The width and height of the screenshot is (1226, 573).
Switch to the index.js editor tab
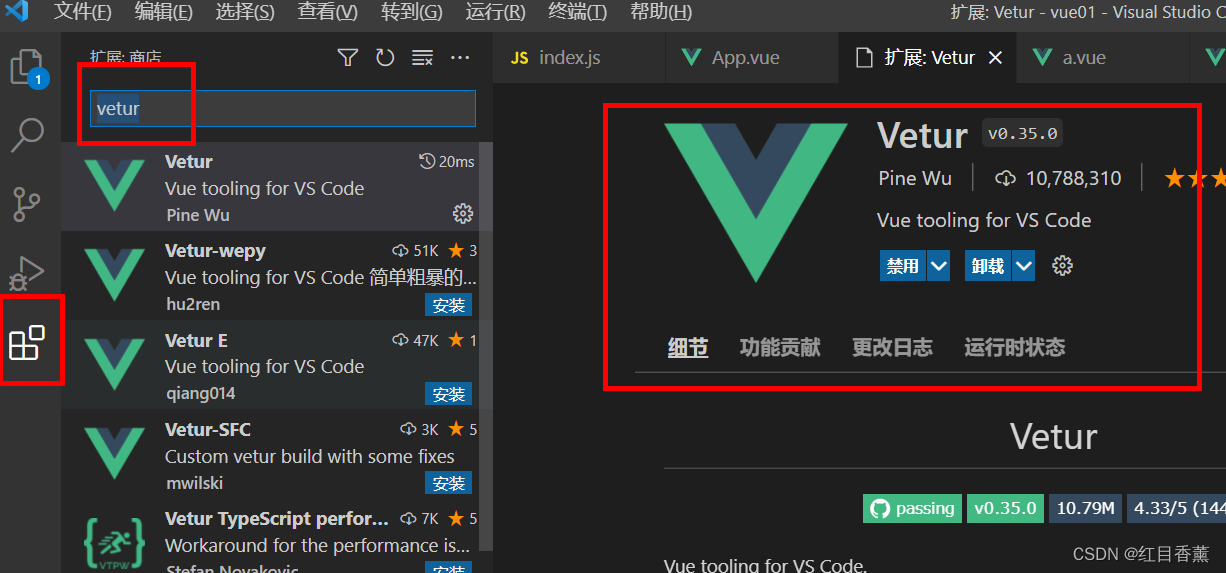pos(579,58)
